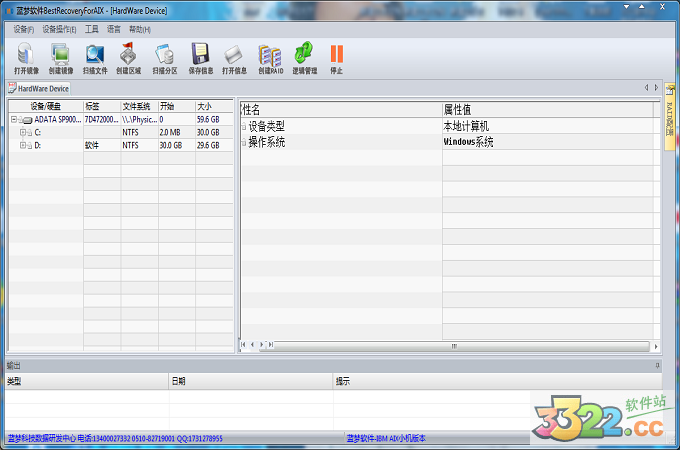The height and width of the screenshot is (450, 680).
Task: Click the property panel horizontal scrollbar thumb
Action: pyautogui.click(x=454, y=346)
